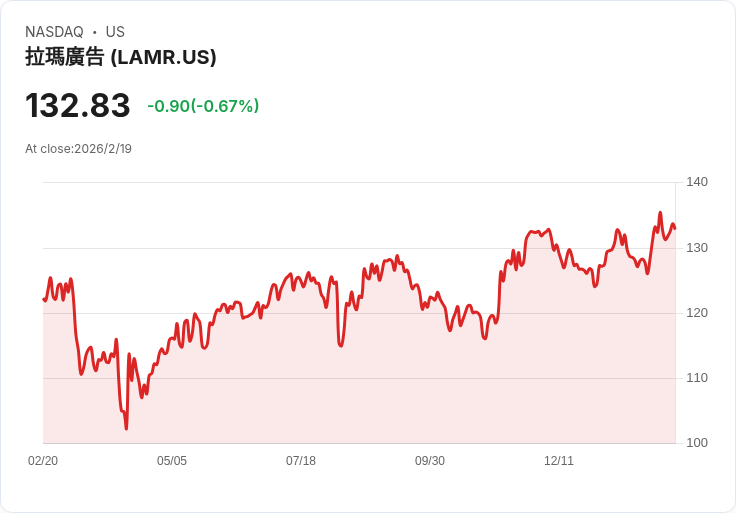This screenshot has height=513, width=736.
Task: Click the 110 y-axis price label
Action: click(x=697, y=378)
